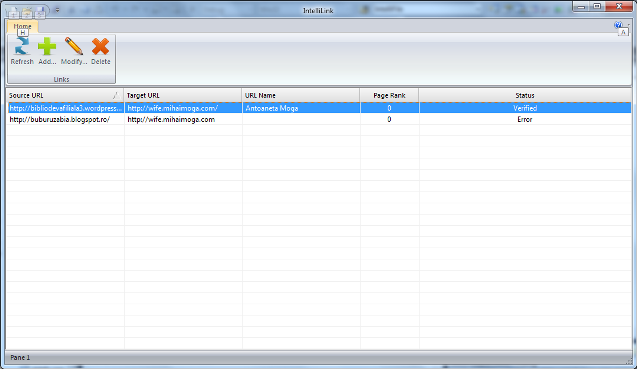The width and height of the screenshot is (637, 369).
Task: Click Page Rank 0 in Verified row
Action: click(389, 108)
